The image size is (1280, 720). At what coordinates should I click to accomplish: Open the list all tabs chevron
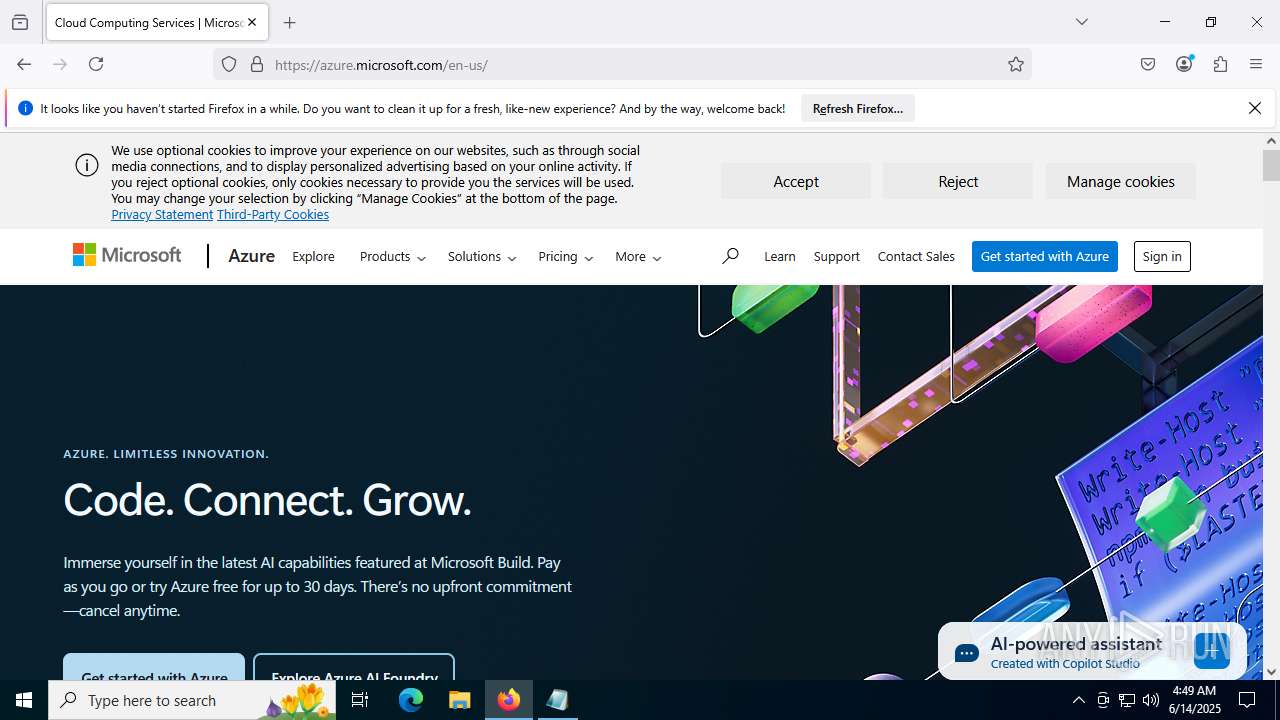(x=1081, y=22)
